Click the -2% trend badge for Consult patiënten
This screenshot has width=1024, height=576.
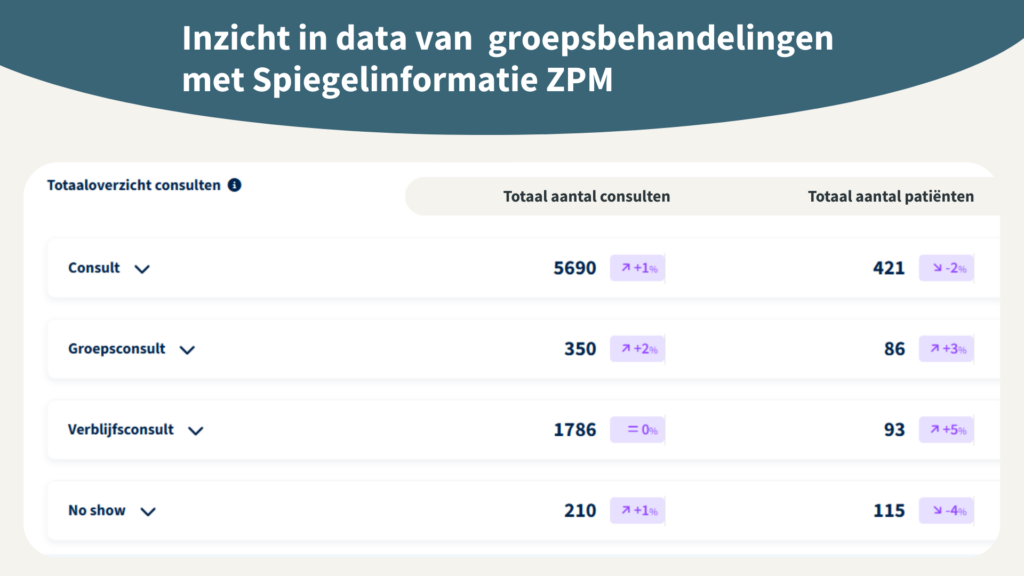pos(946,268)
